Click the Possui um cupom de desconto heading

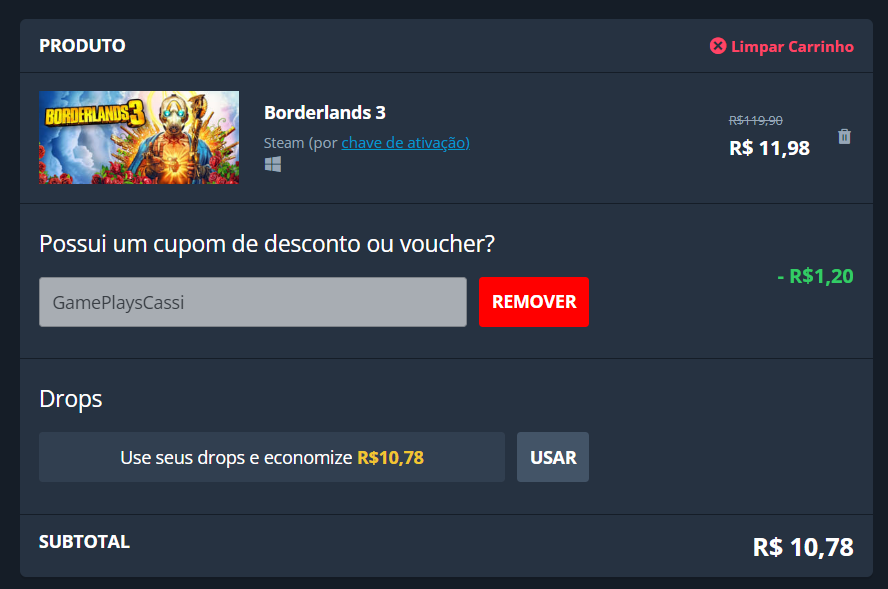tap(267, 245)
